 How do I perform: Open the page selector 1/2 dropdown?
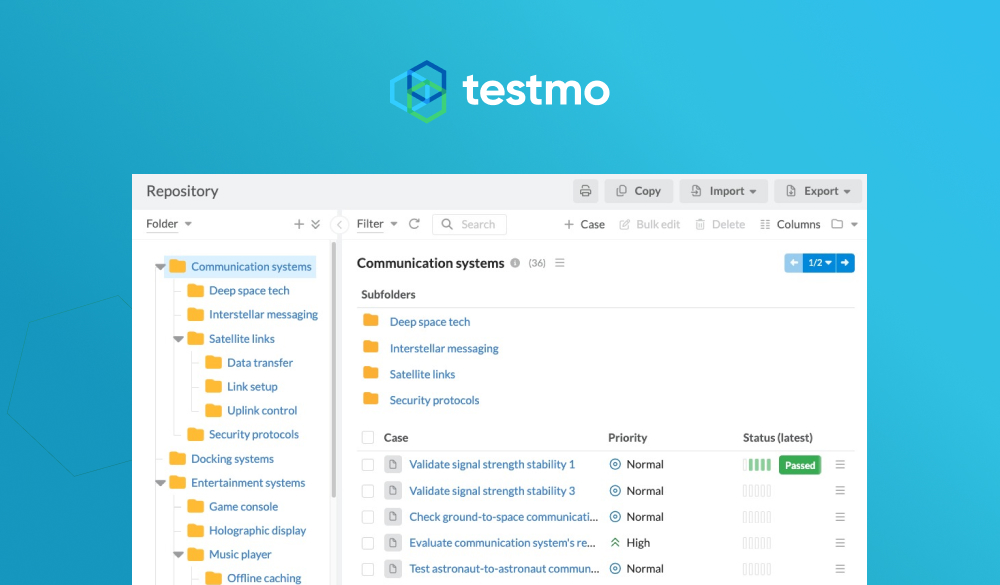click(x=817, y=262)
